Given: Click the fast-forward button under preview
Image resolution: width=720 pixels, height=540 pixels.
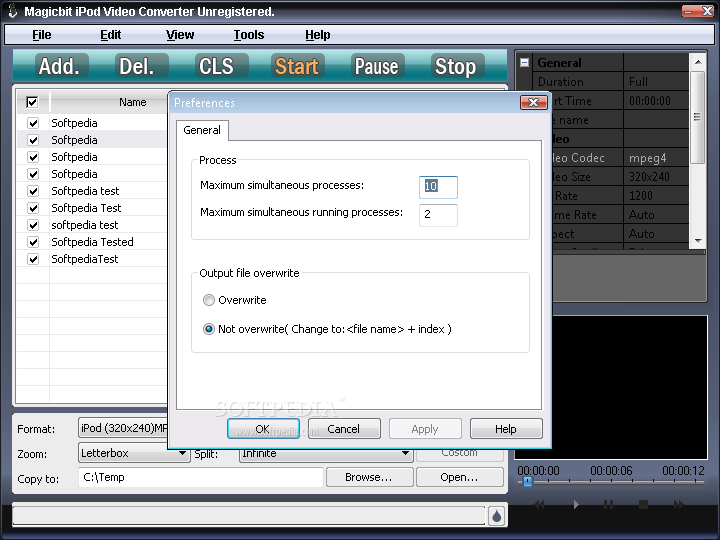Looking at the screenshot, I should click(678, 505).
